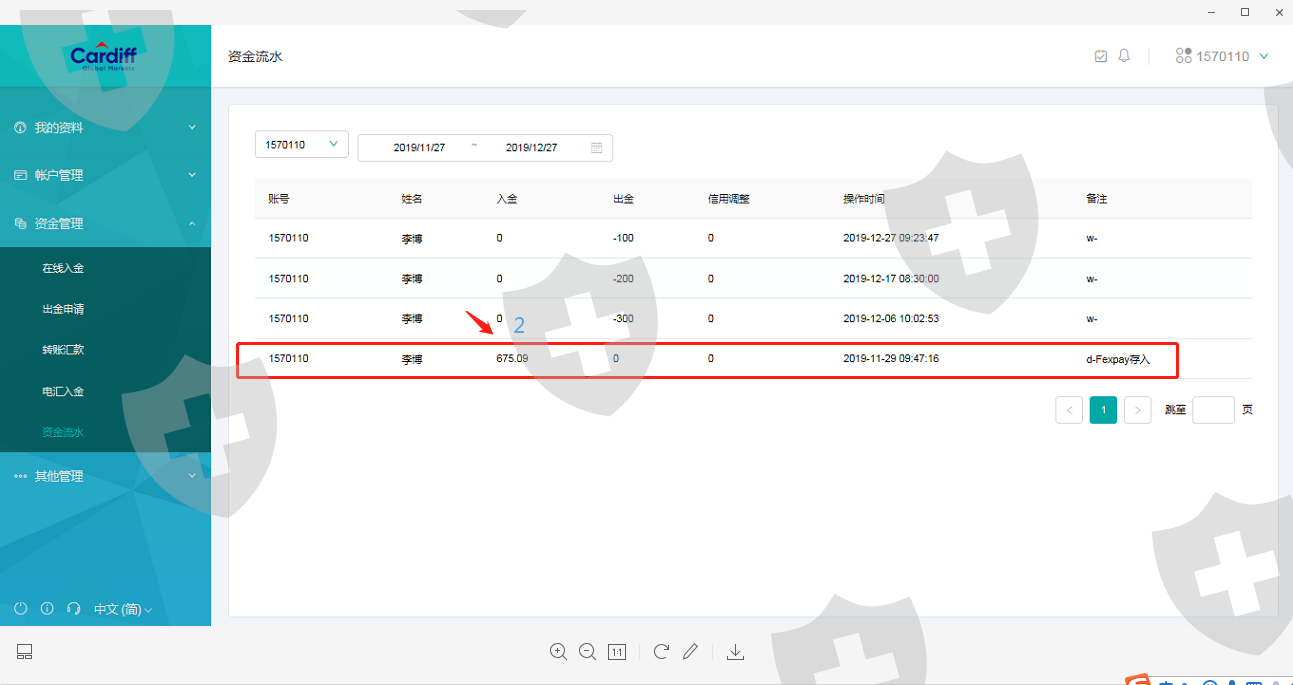The width and height of the screenshot is (1293, 685).
Task: Click the 姓名 column header
Action: coord(412,199)
